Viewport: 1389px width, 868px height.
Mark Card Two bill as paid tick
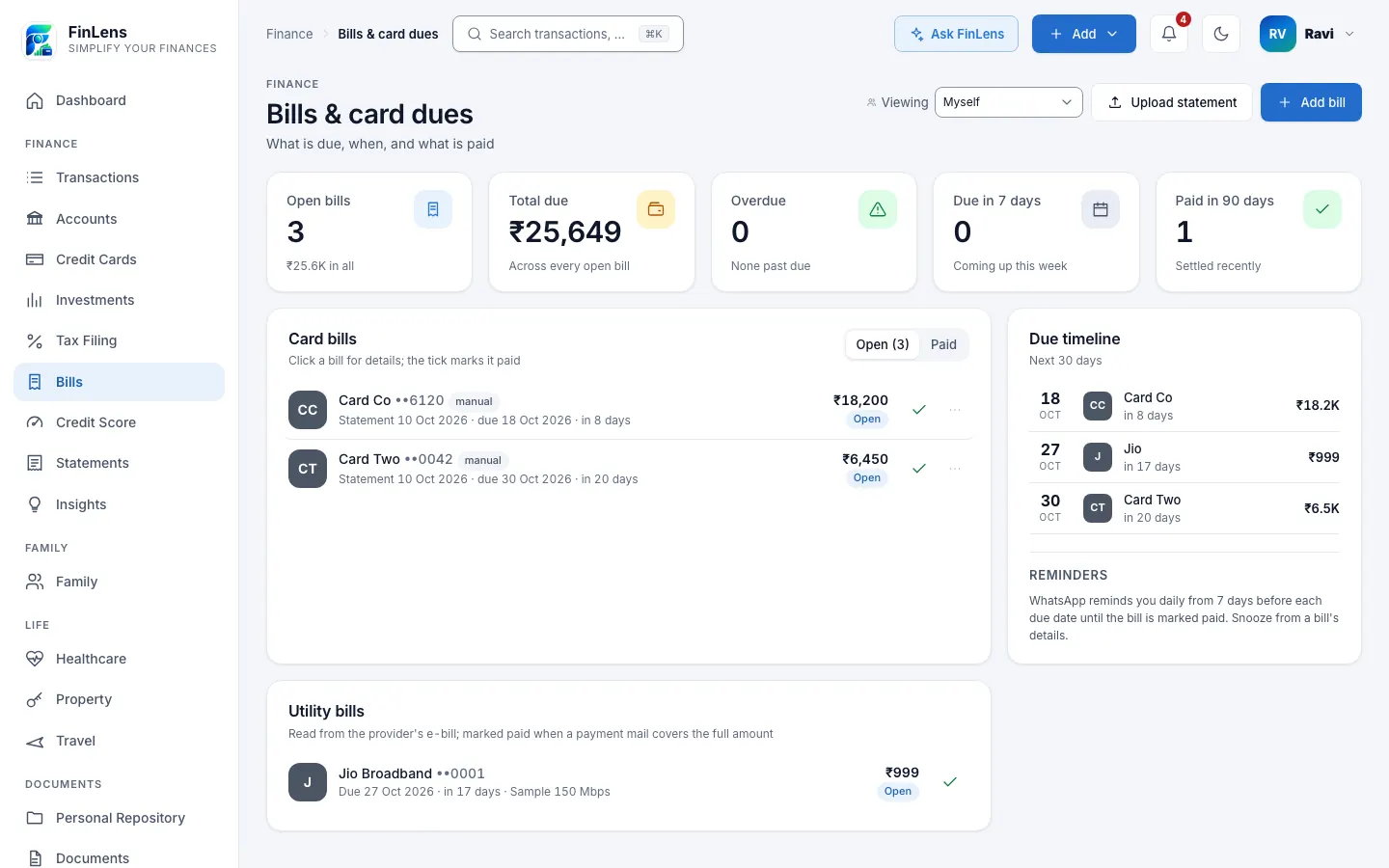pyautogui.click(x=919, y=469)
